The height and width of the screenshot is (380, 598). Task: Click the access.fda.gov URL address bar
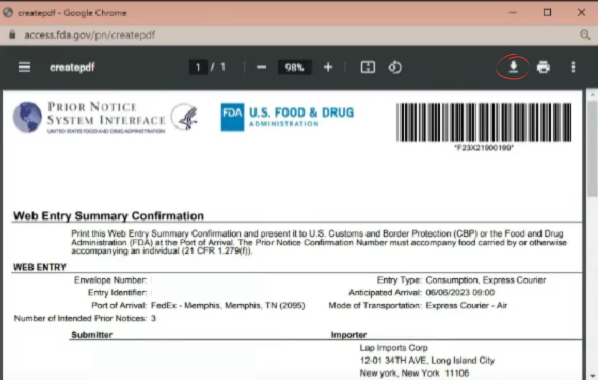[90, 35]
